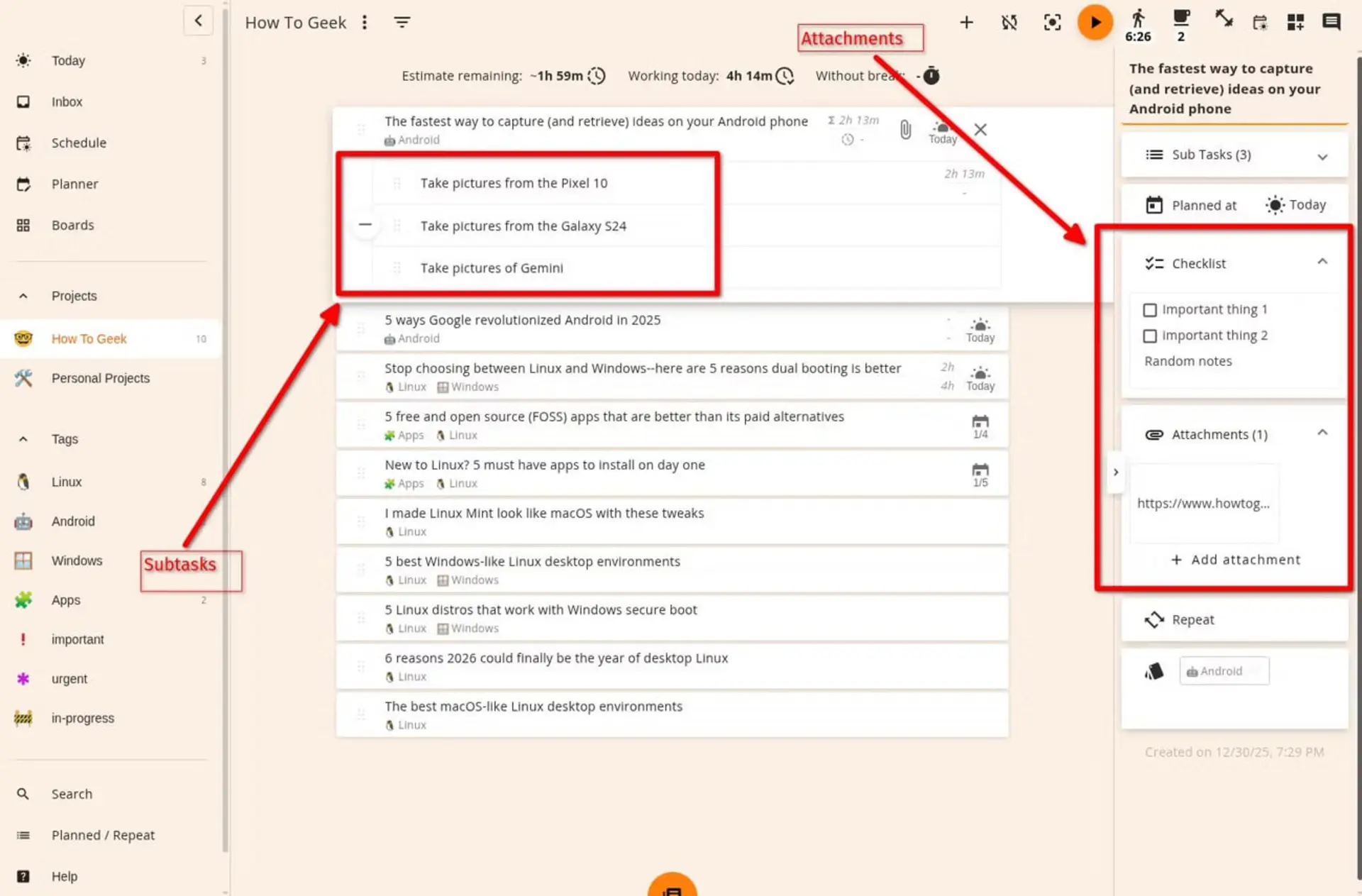1362x896 pixels.
Task: Click the Random notes text
Action: (x=1187, y=361)
